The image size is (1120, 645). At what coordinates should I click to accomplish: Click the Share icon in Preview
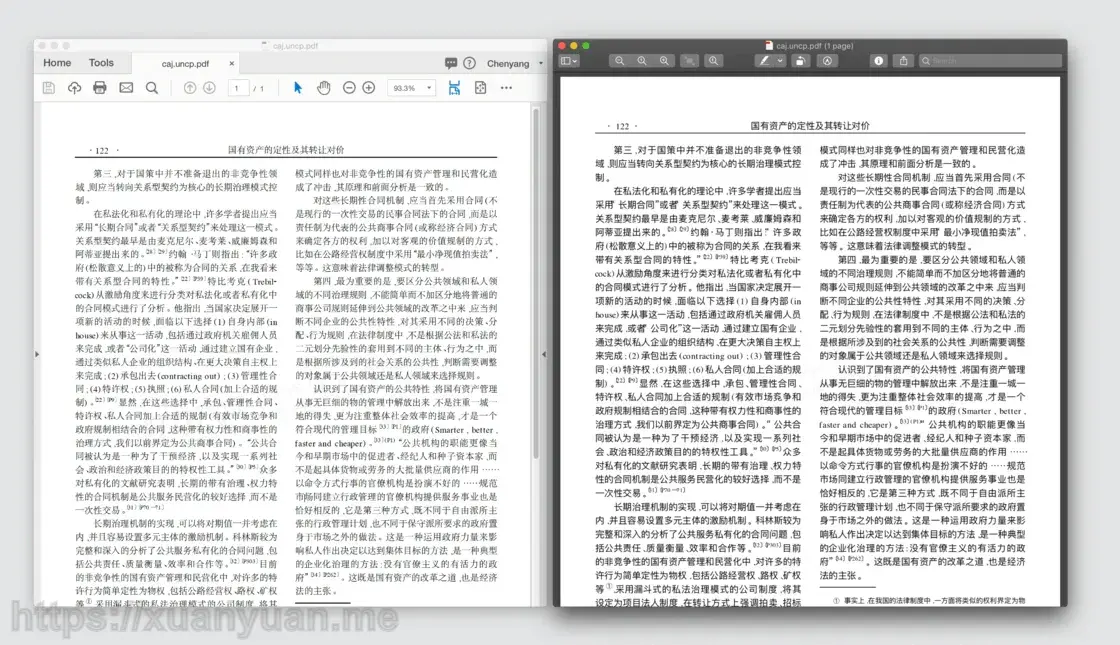[904, 61]
